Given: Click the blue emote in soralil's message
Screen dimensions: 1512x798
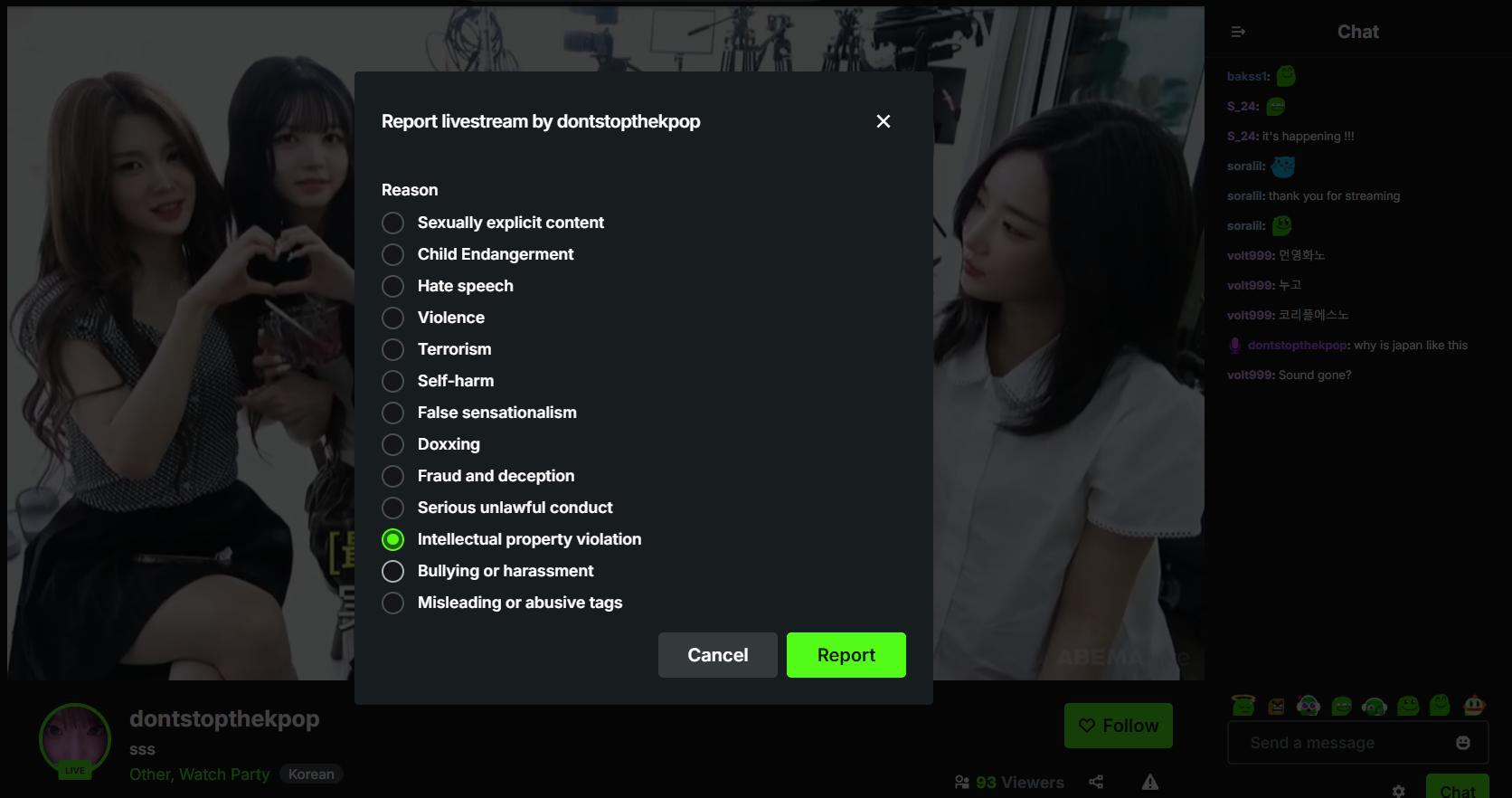Looking at the screenshot, I should 1283,166.
